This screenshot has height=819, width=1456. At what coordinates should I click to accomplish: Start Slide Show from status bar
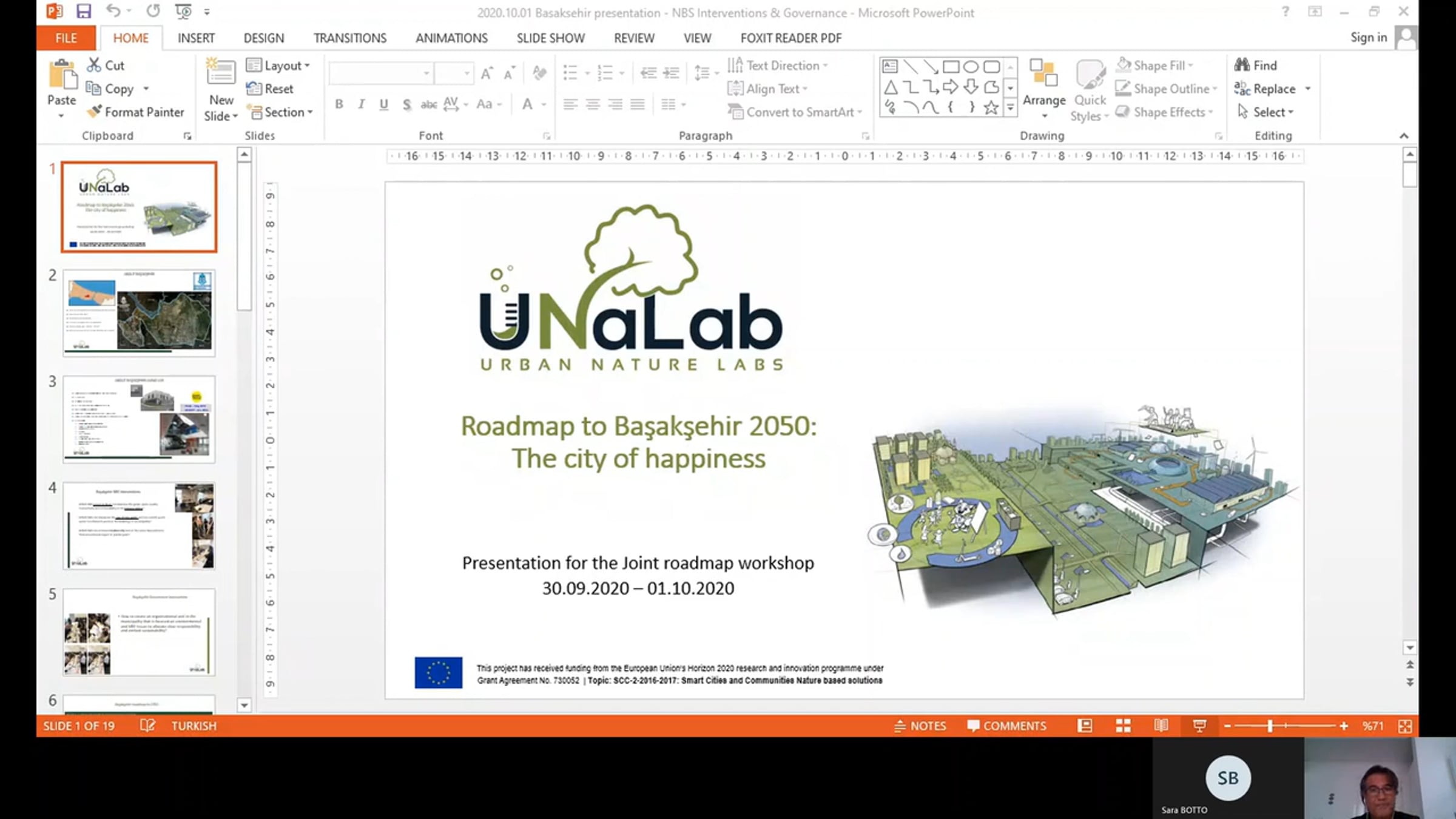click(x=1199, y=726)
